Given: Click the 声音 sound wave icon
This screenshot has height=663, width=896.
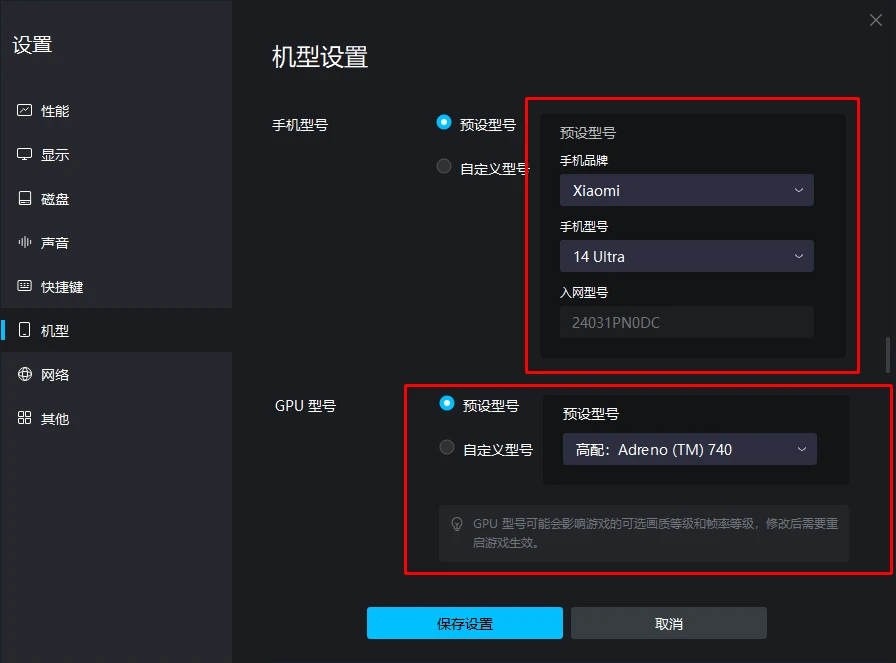Looking at the screenshot, I should (25, 242).
